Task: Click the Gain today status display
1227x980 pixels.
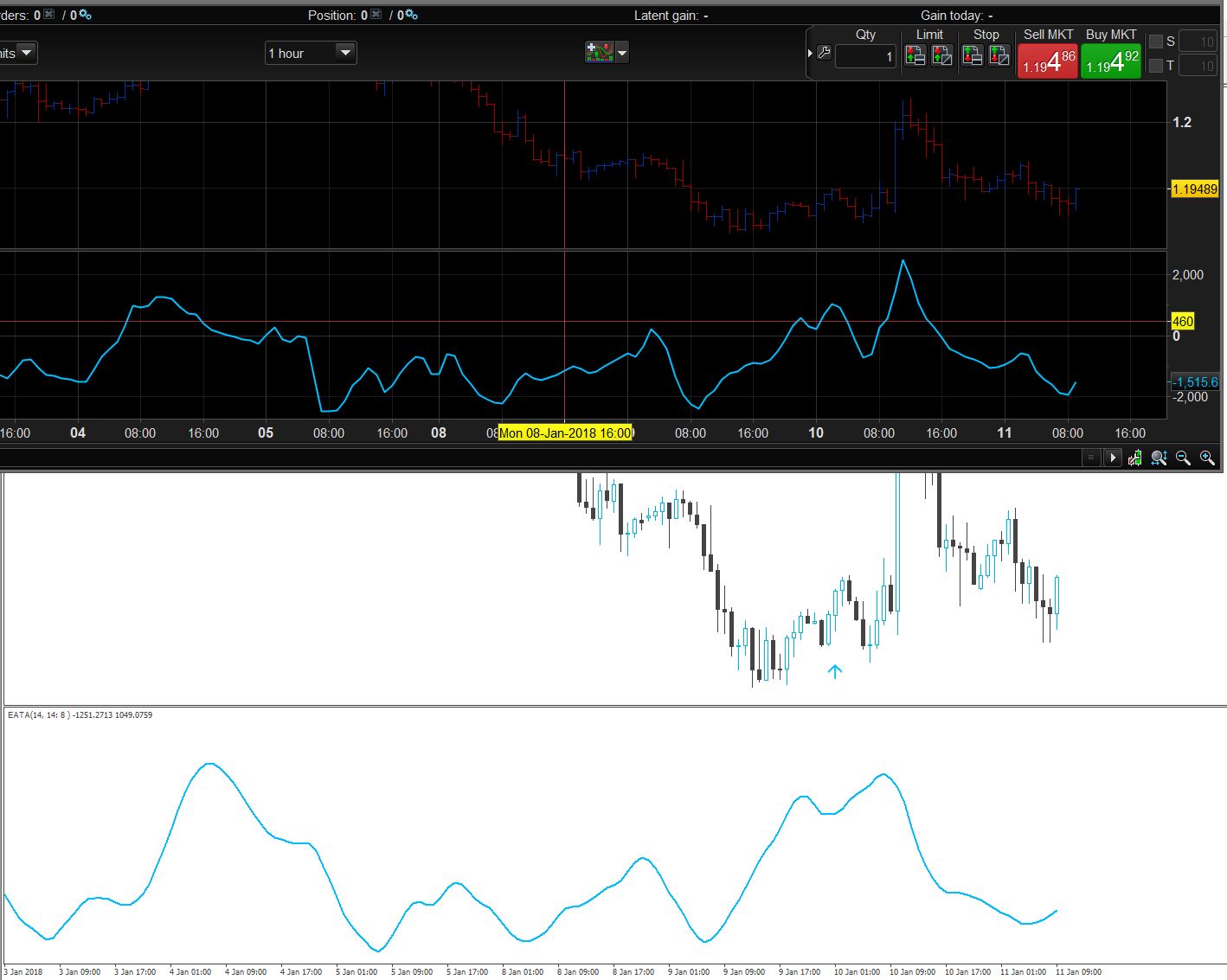Action: click(957, 15)
